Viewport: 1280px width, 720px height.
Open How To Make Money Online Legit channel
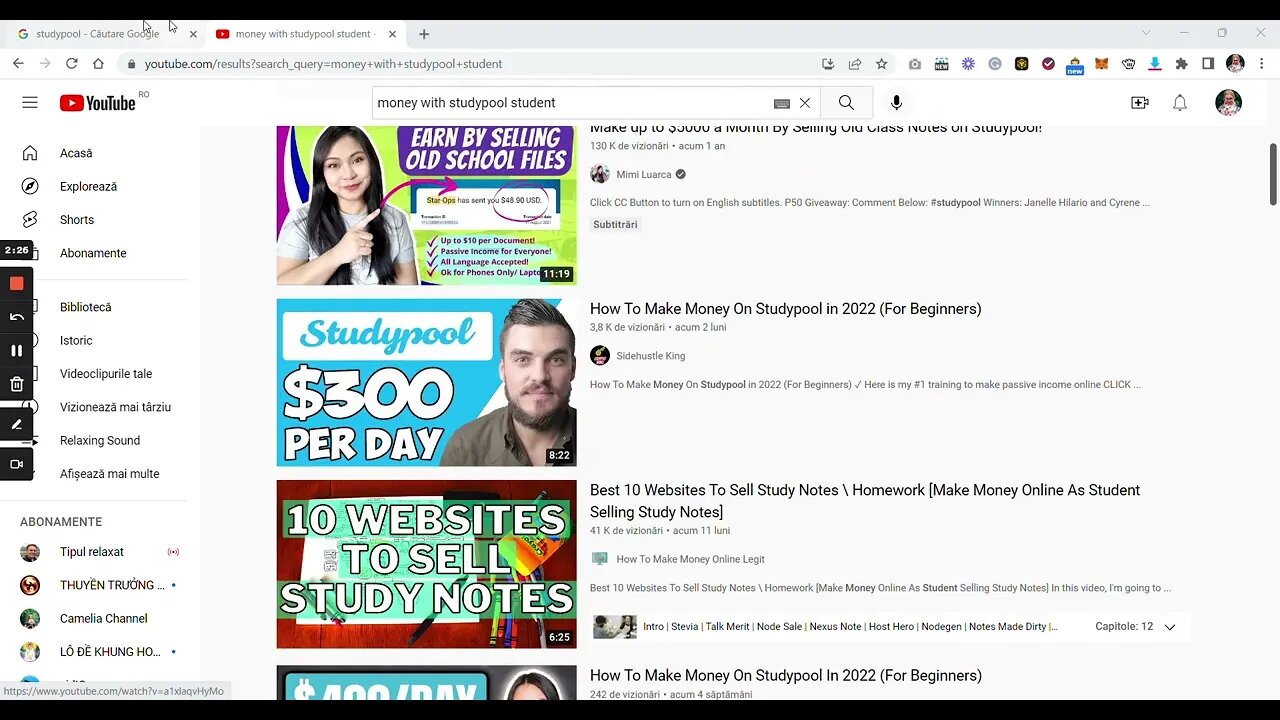click(690, 559)
